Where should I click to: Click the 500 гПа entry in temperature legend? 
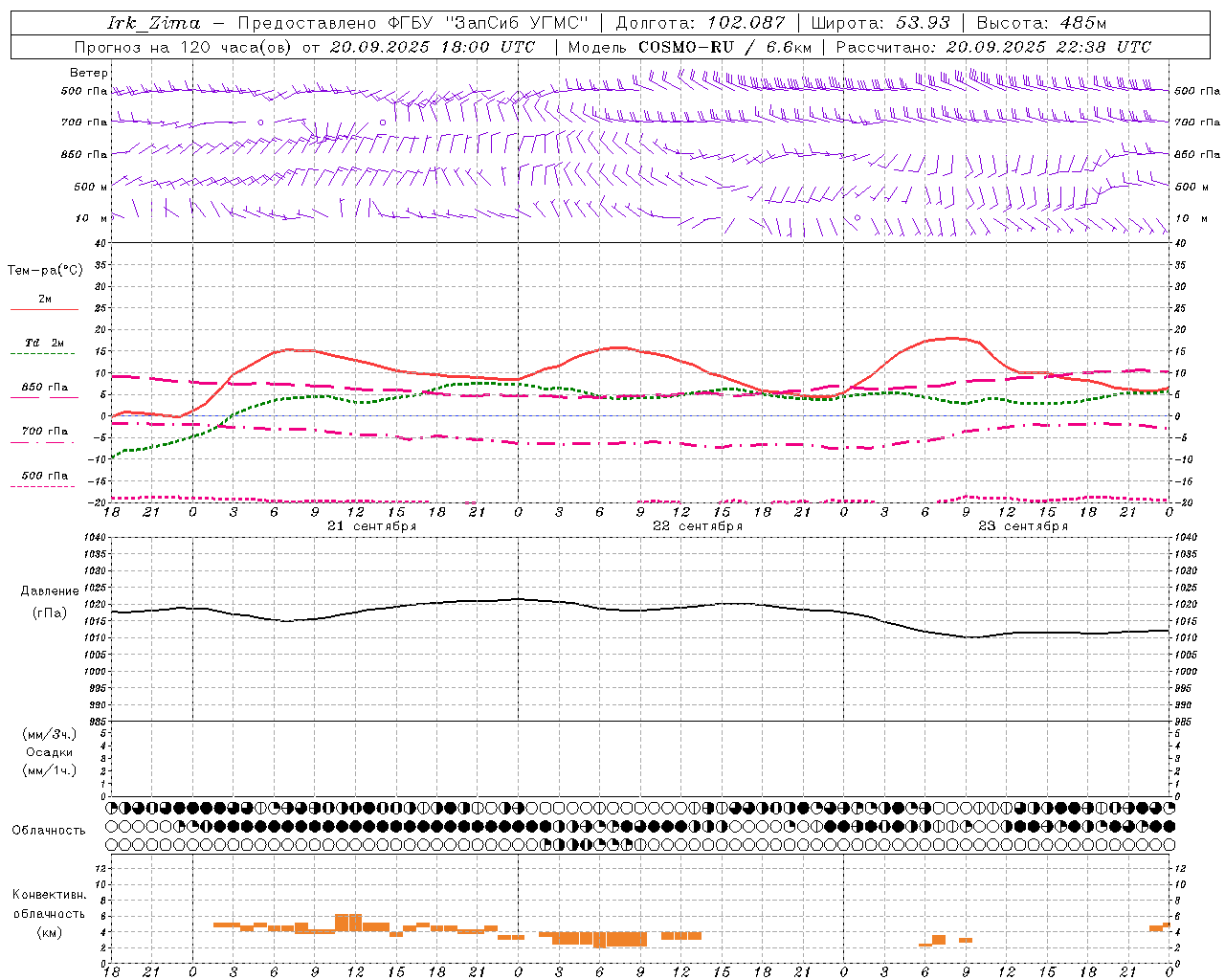(x=45, y=476)
